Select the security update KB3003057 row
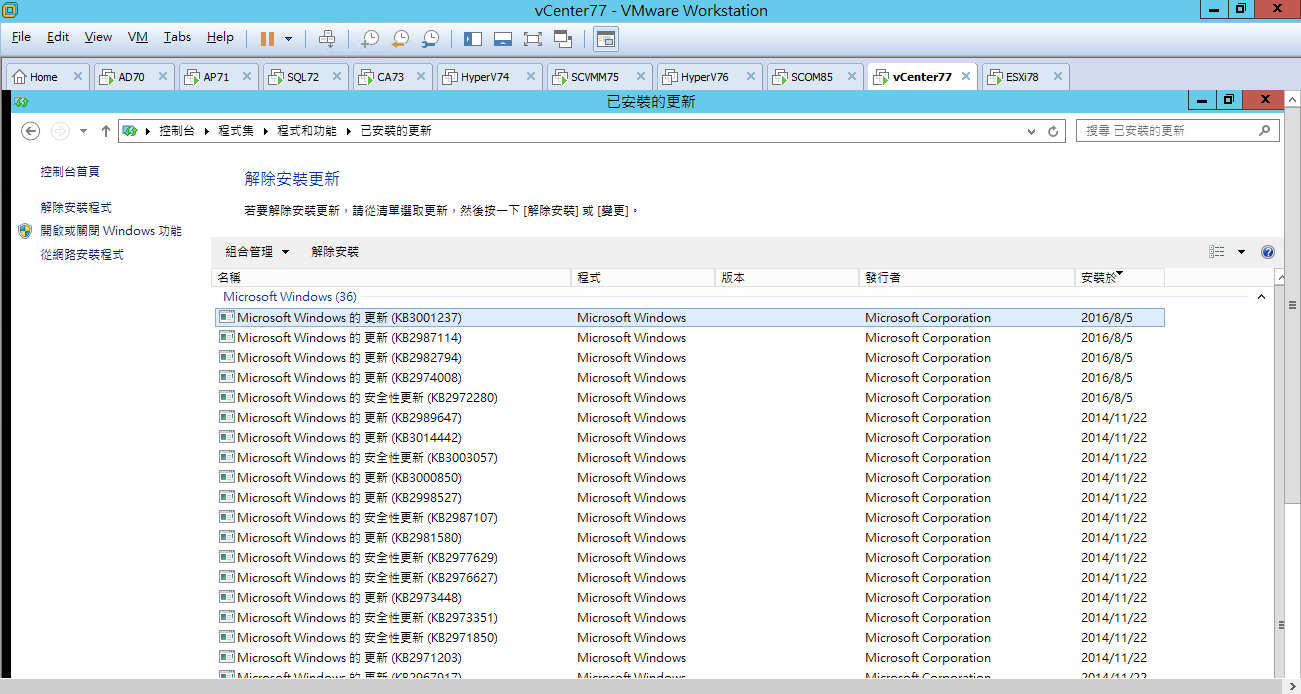 click(690, 458)
